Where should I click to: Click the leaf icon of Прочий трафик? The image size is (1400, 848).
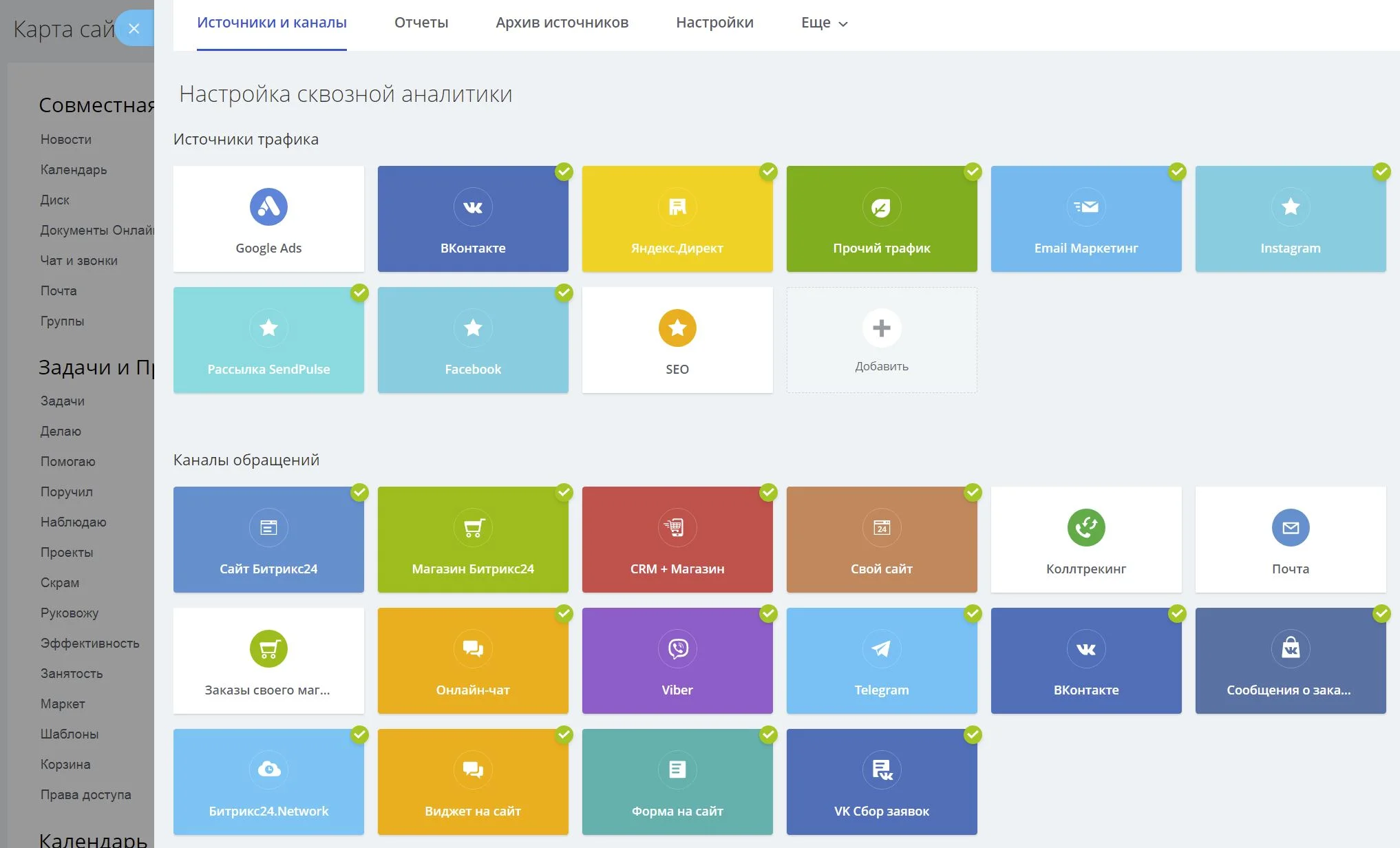point(881,206)
